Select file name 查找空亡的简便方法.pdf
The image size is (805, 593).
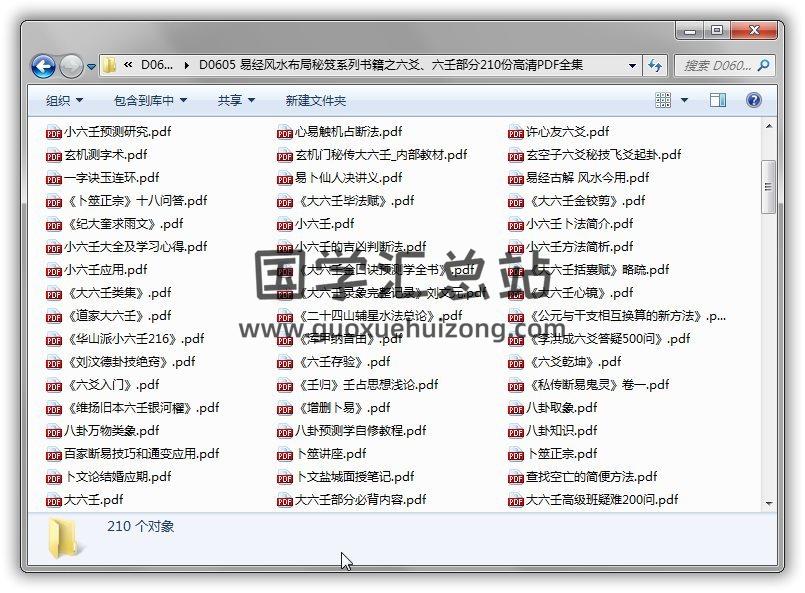pyautogui.click(x=591, y=477)
